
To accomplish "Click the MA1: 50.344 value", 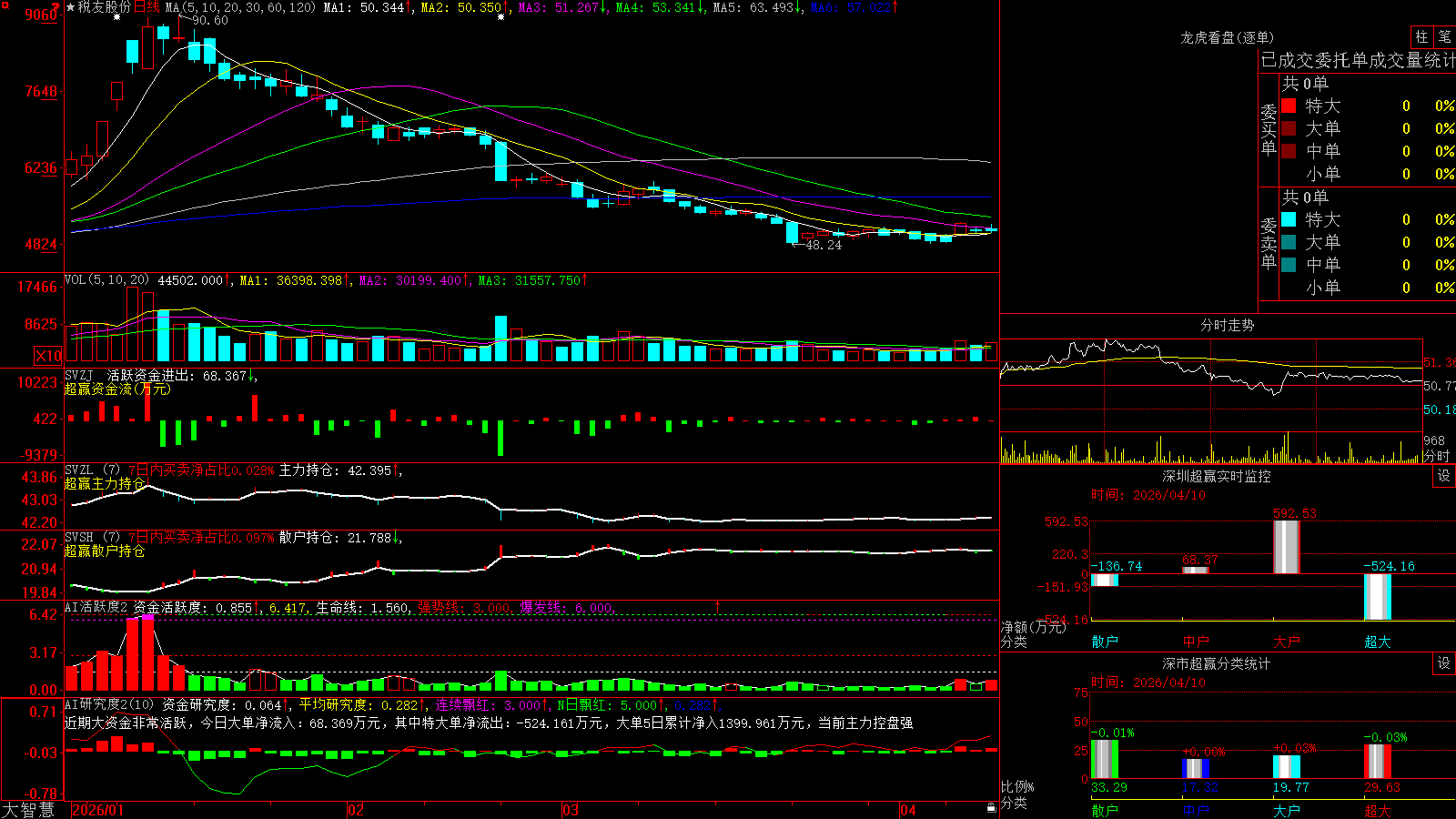I will 363,7.
